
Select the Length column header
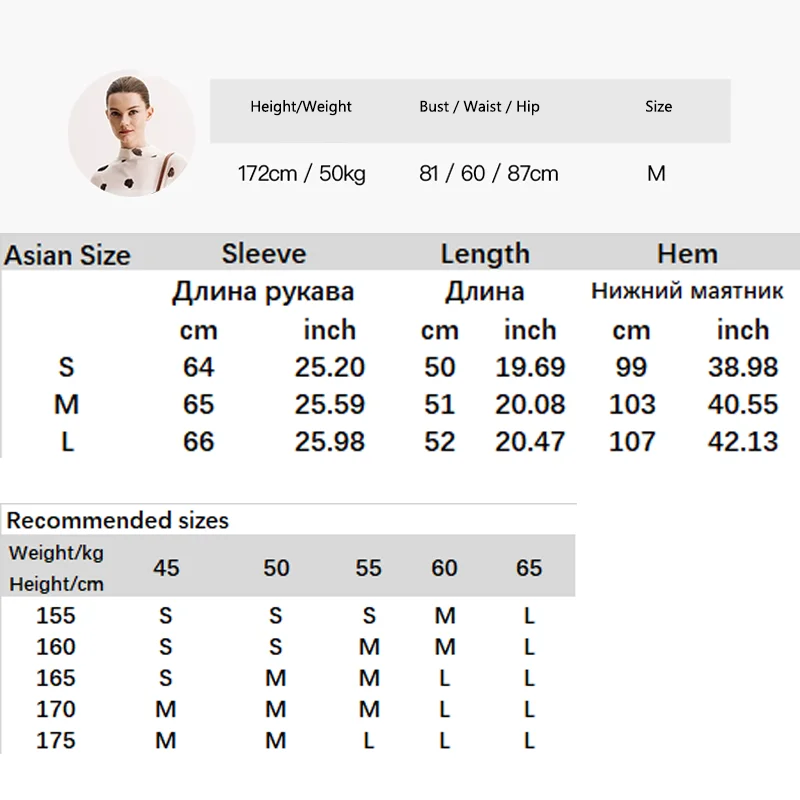pos(485,254)
